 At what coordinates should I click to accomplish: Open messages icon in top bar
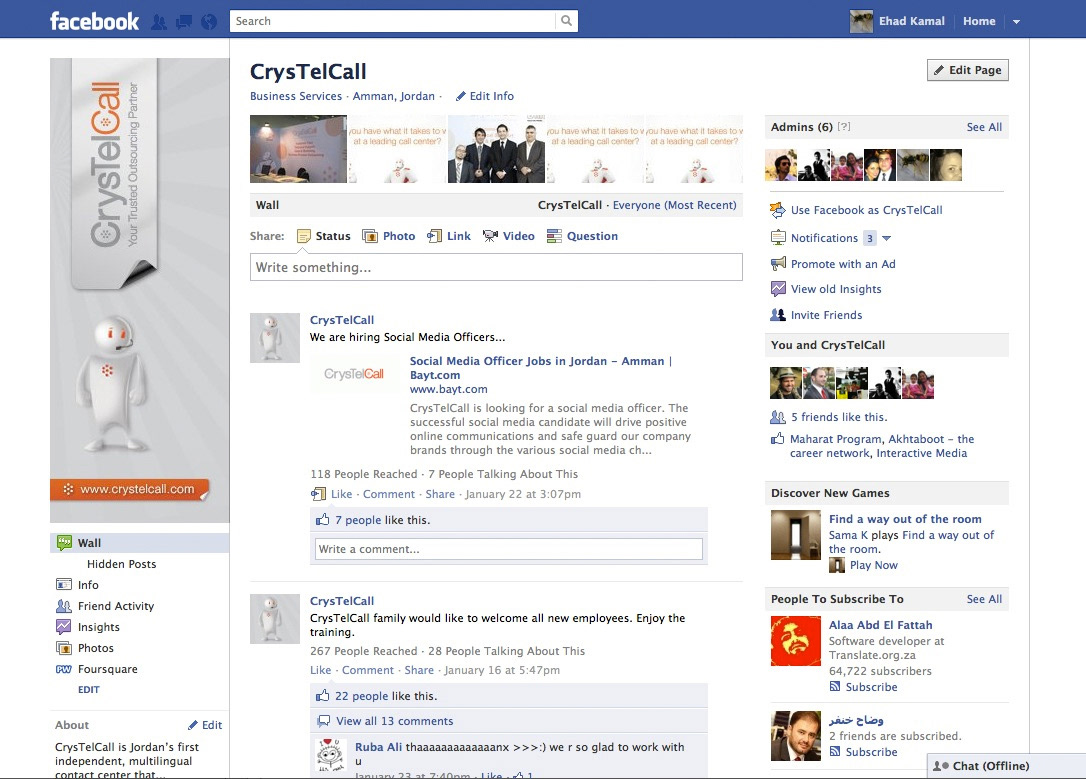184,21
